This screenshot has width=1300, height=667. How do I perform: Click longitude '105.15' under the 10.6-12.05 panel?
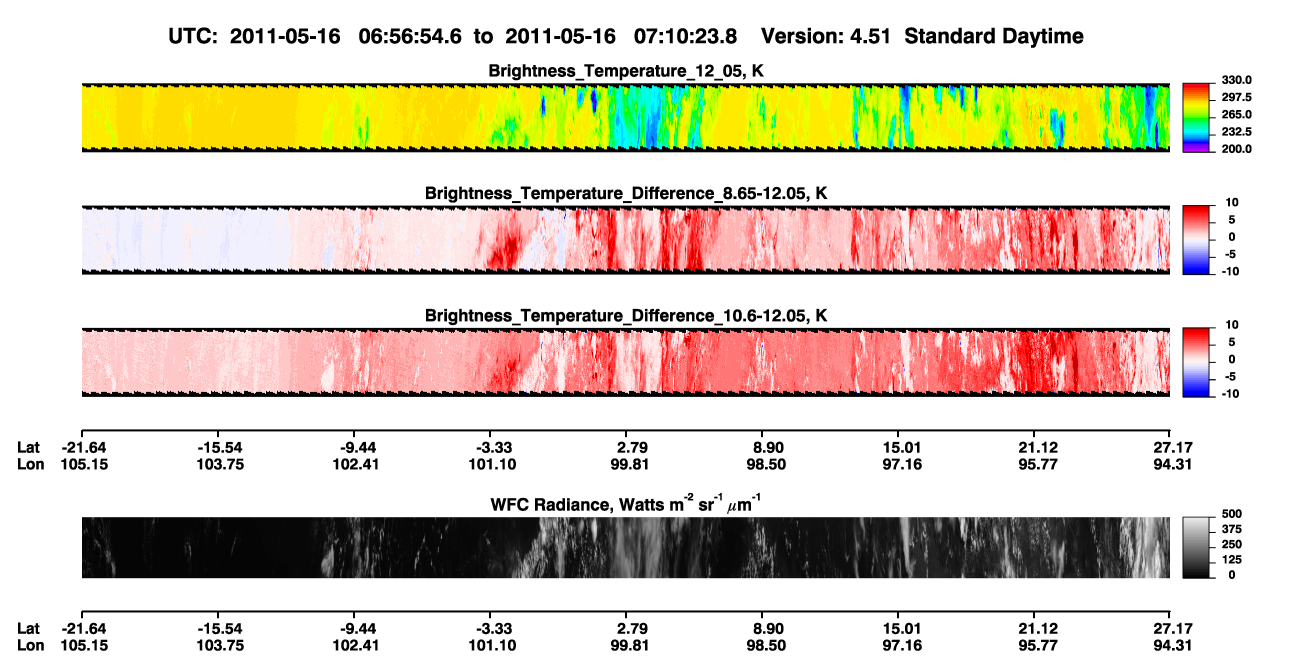click(x=84, y=465)
